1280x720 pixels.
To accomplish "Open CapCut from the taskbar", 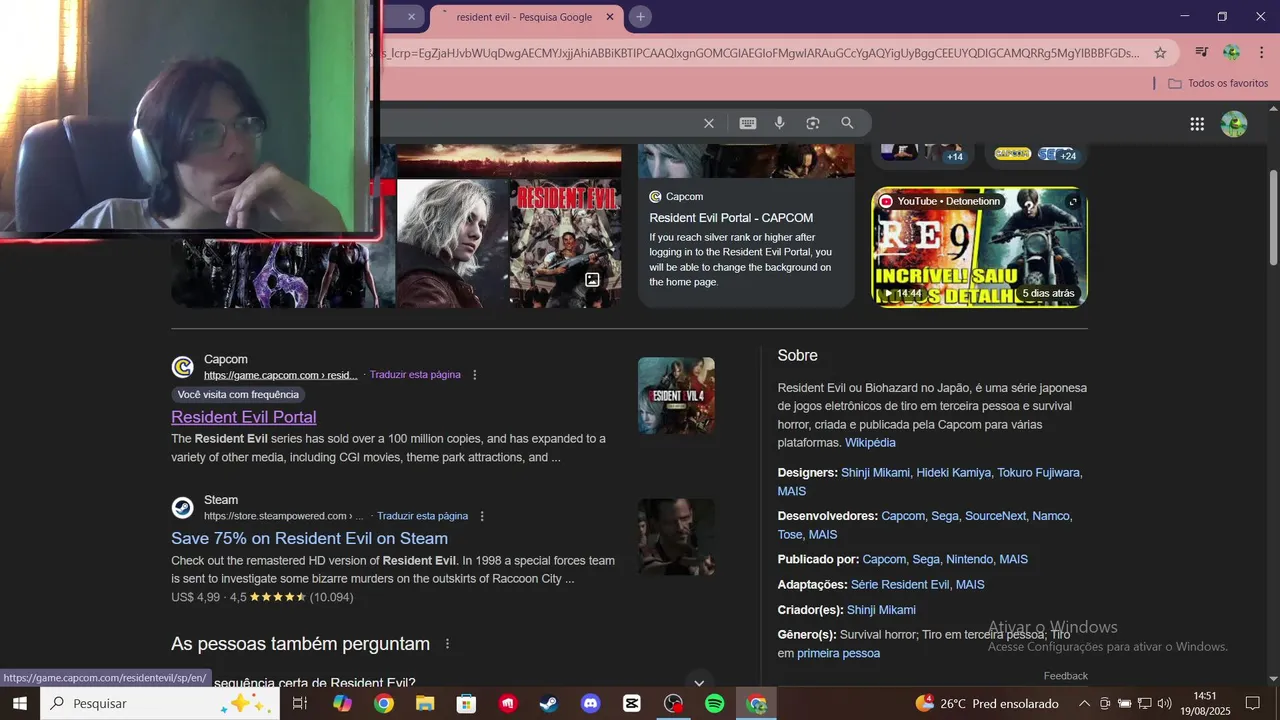I will click(x=632, y=704).
